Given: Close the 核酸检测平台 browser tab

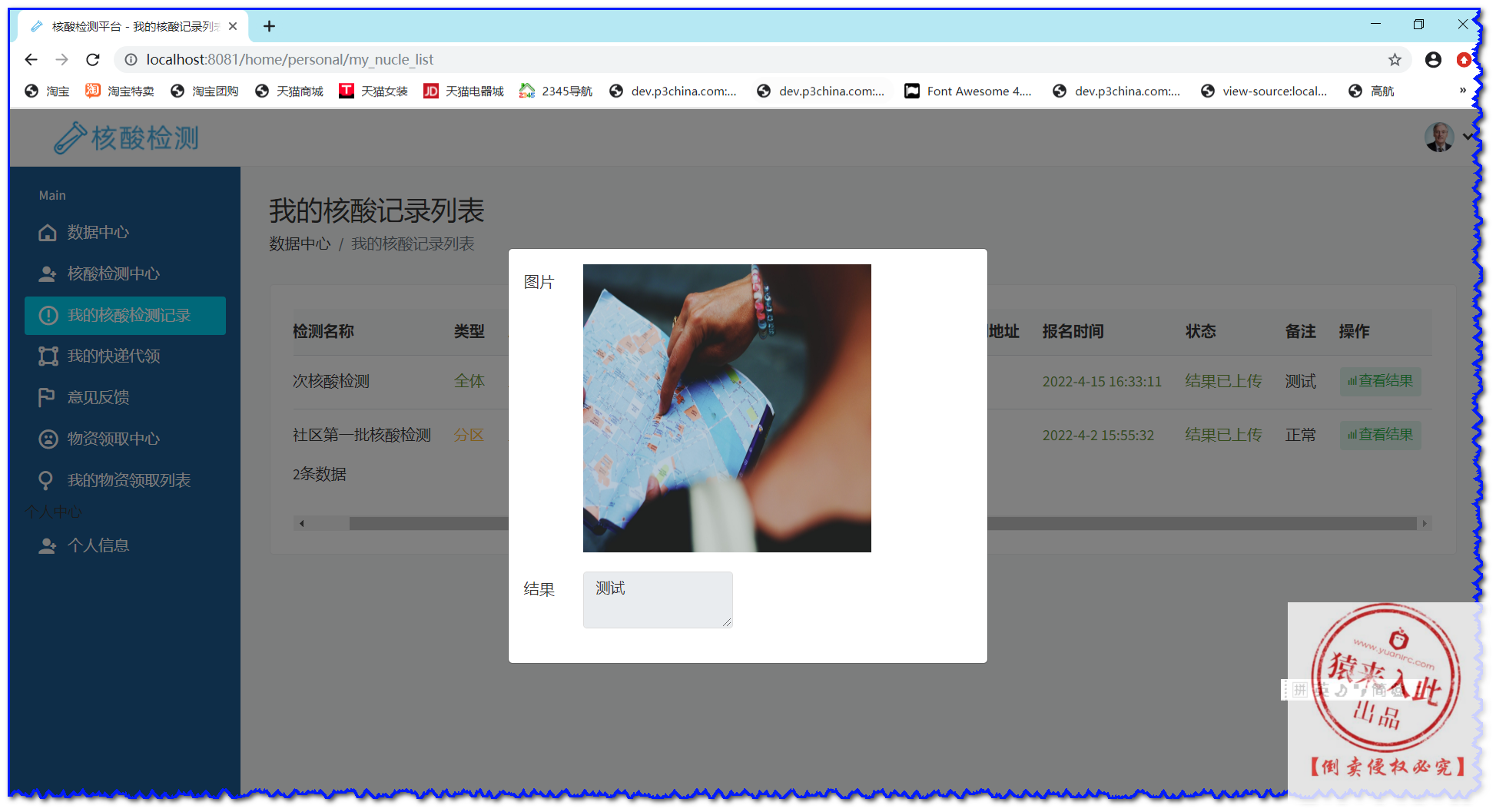Looking at the screenshot, I should tap(233, 26).
